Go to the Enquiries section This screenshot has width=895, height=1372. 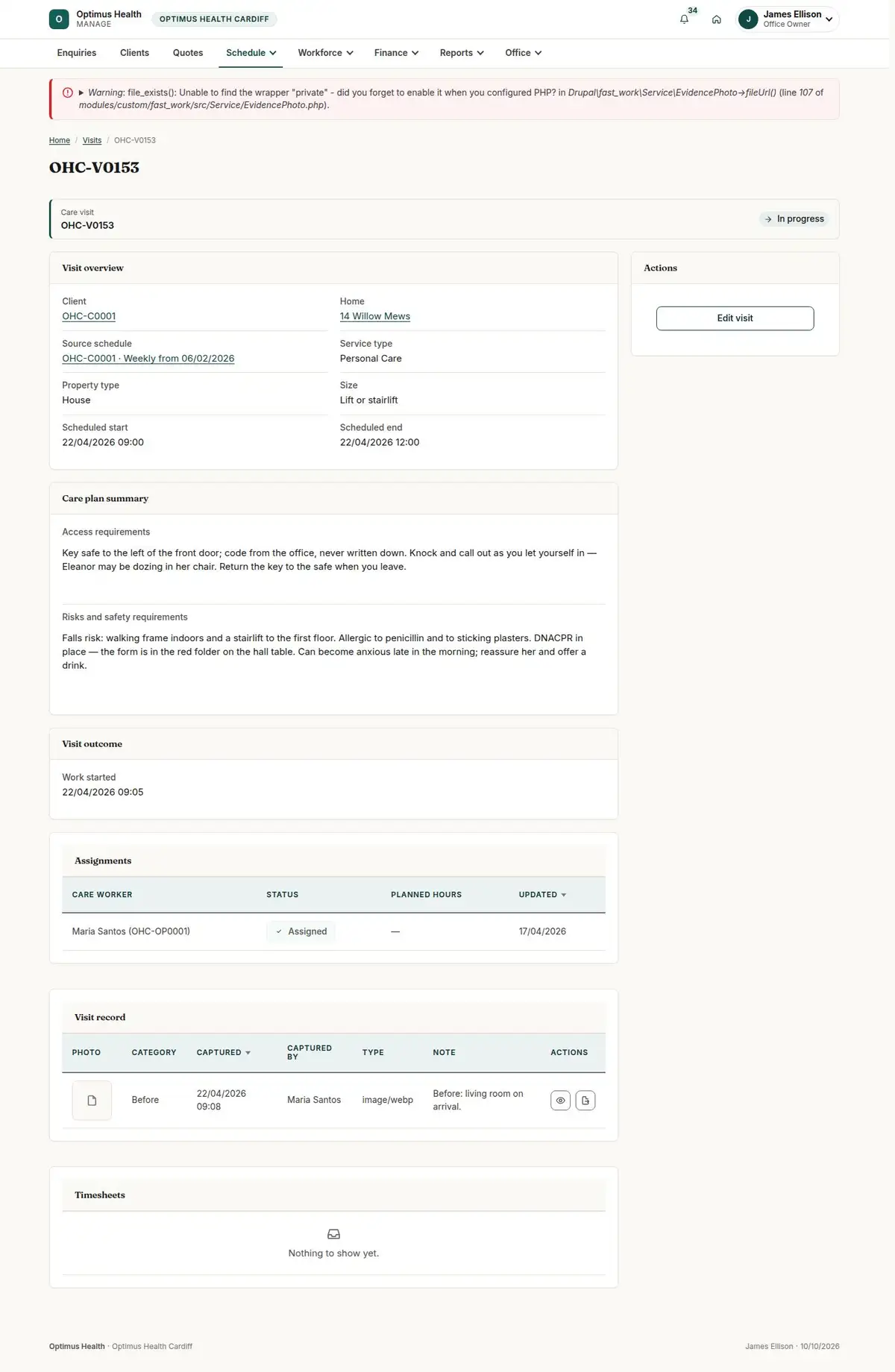77,53
